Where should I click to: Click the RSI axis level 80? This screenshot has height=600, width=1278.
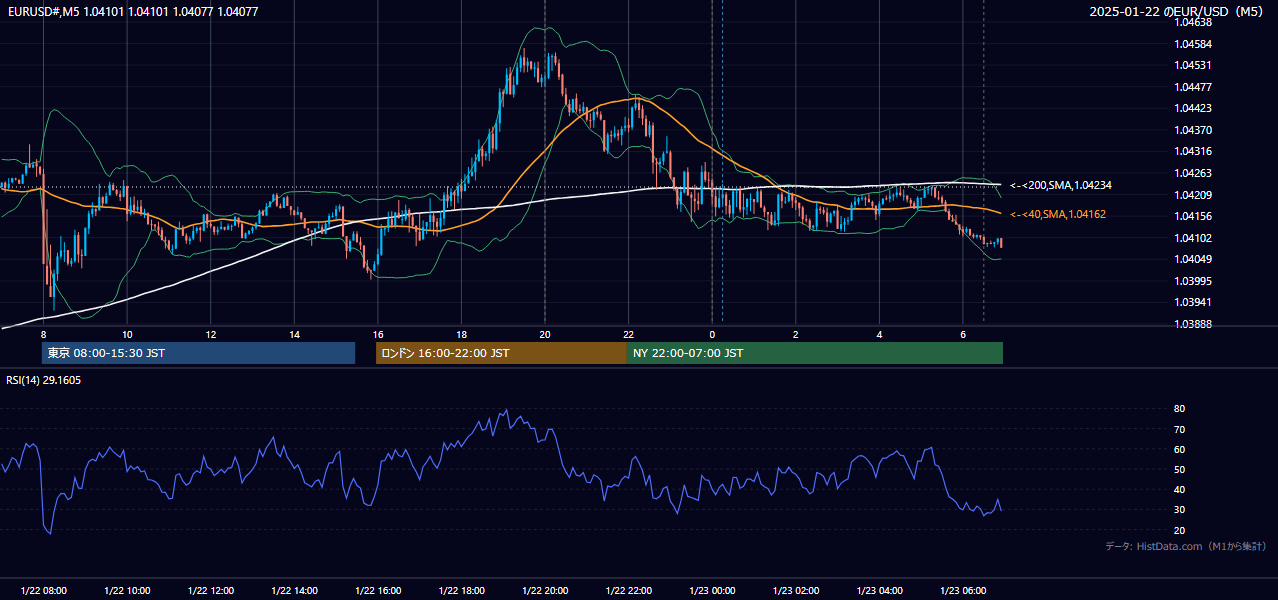pyautogui.click(x=1179, y=409)
